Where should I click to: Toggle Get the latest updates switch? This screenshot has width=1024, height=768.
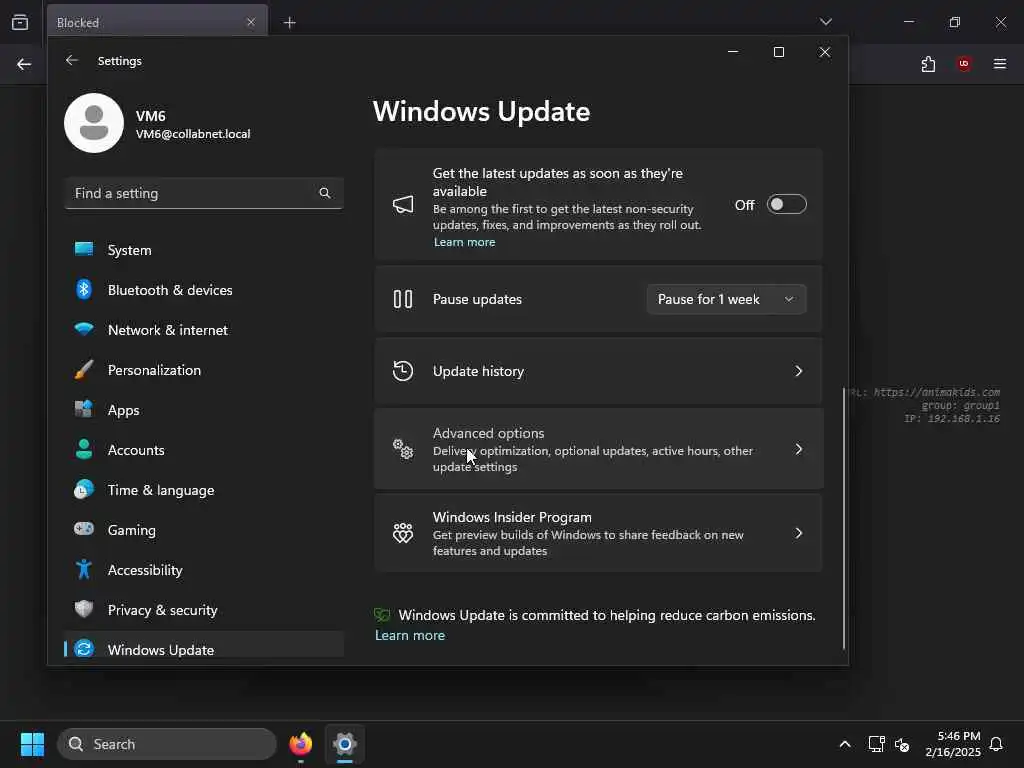[786, 204]
